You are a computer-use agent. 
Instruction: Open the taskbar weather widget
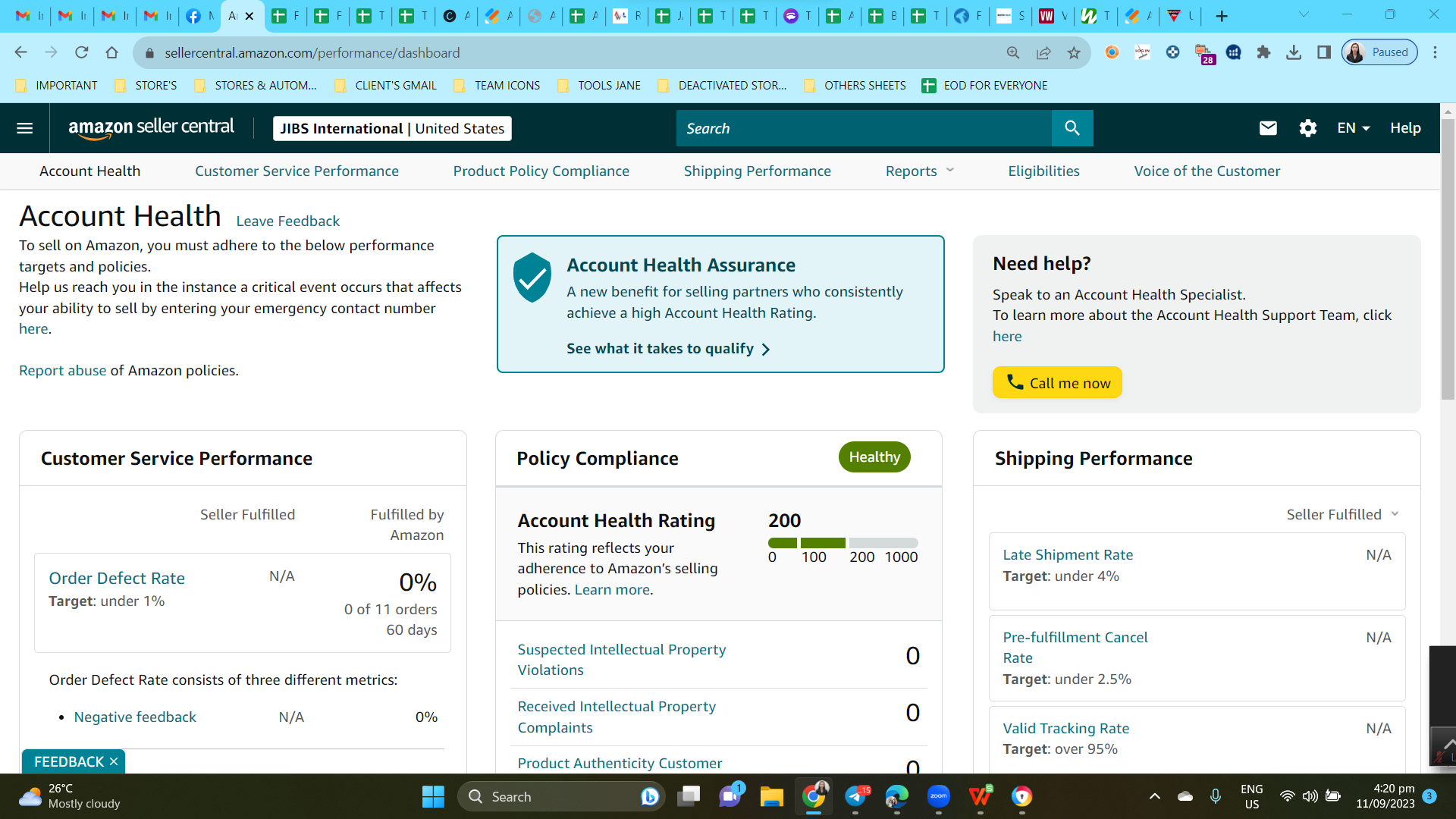[70, 796]
